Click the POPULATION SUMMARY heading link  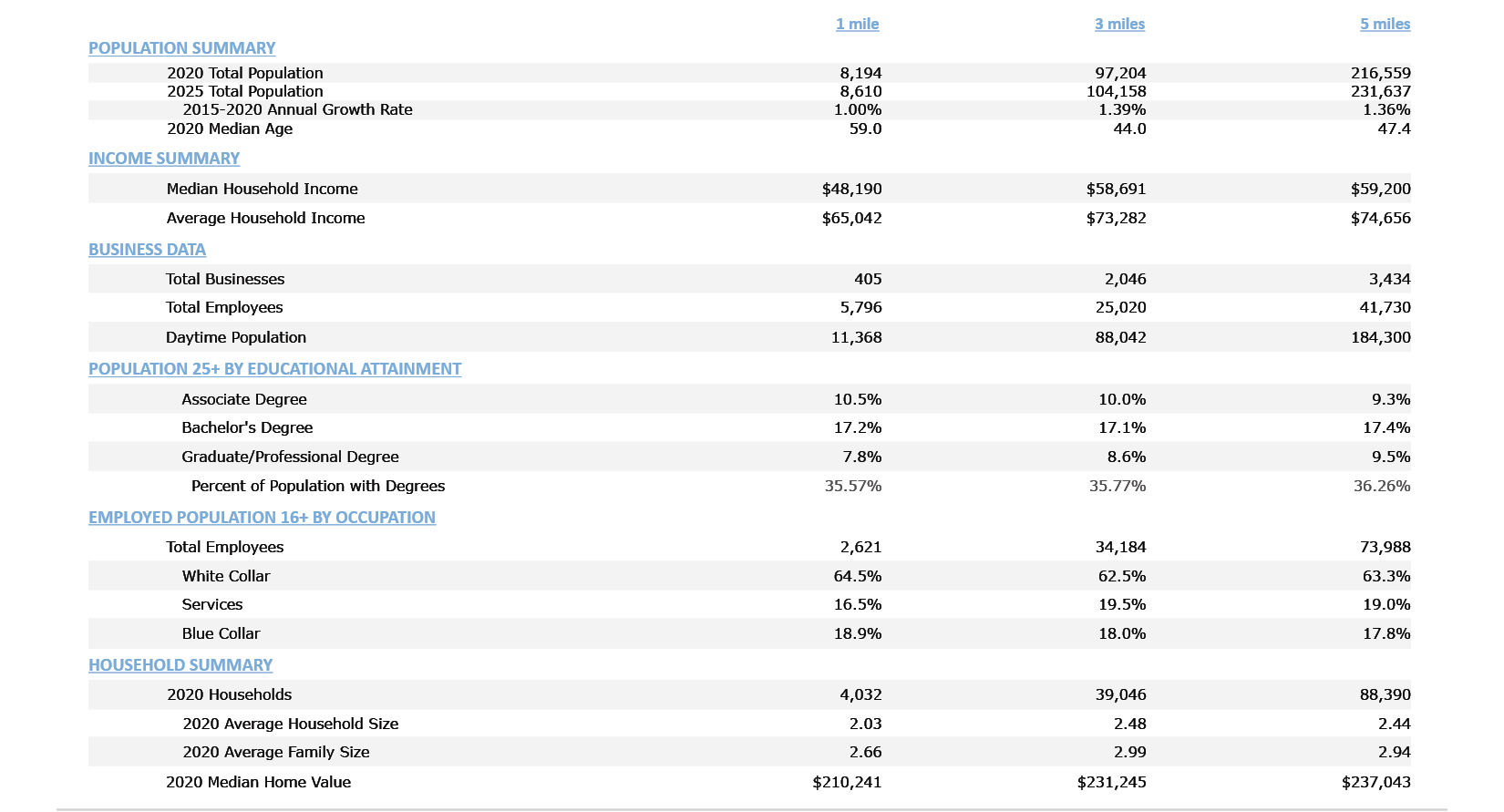tap(181, 48)
